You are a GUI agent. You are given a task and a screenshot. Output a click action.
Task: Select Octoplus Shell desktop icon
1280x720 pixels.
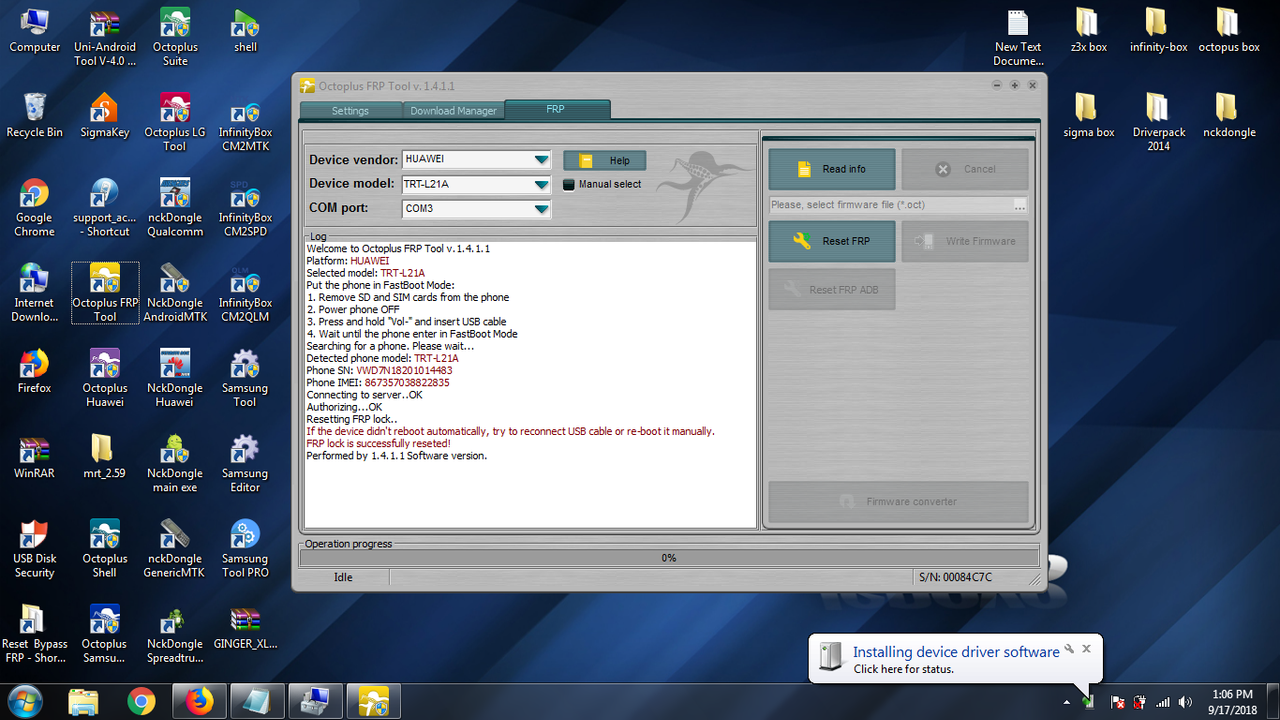click(x=105, y=549)
